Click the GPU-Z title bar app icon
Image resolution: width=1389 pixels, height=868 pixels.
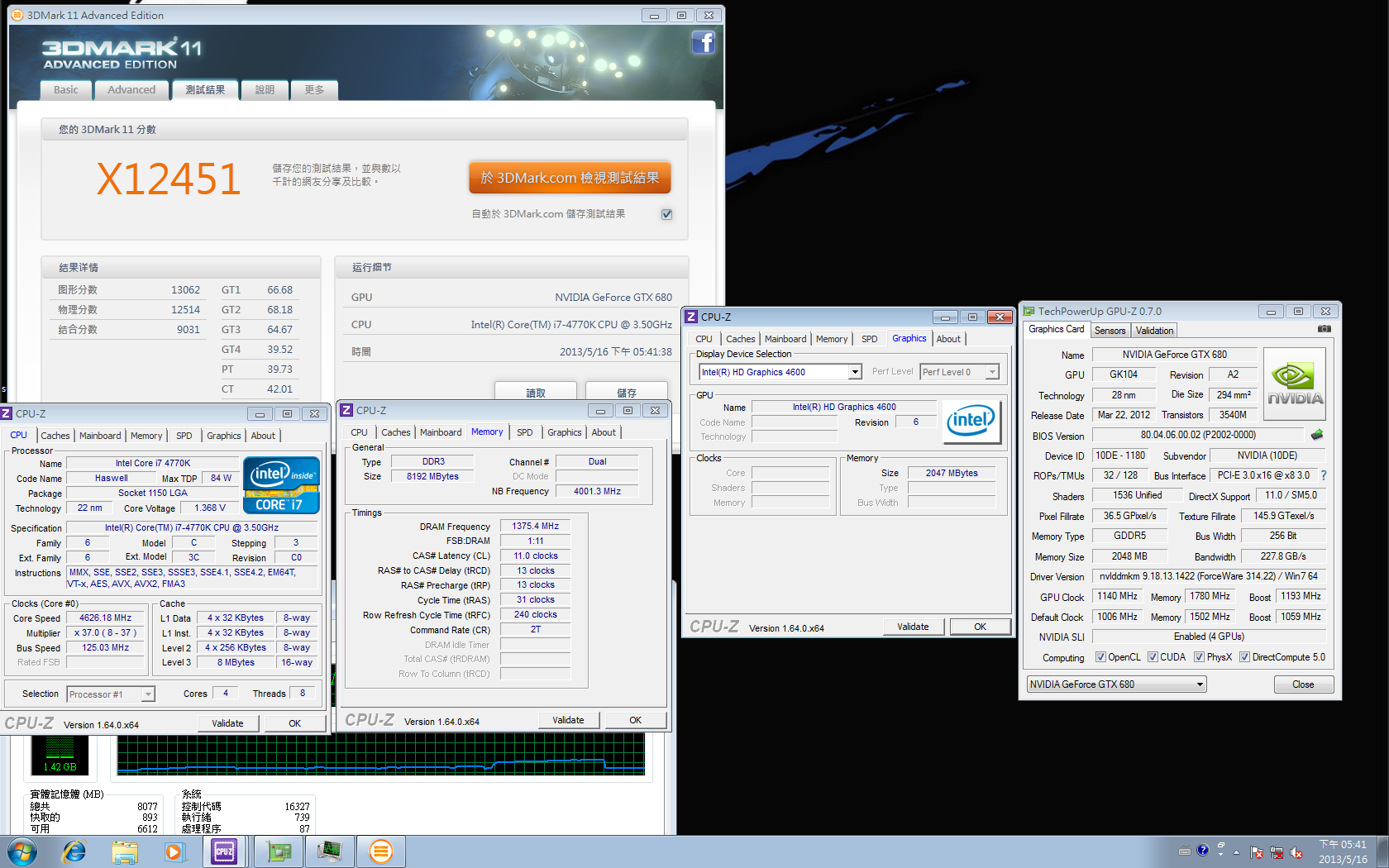pos(1029,311)
